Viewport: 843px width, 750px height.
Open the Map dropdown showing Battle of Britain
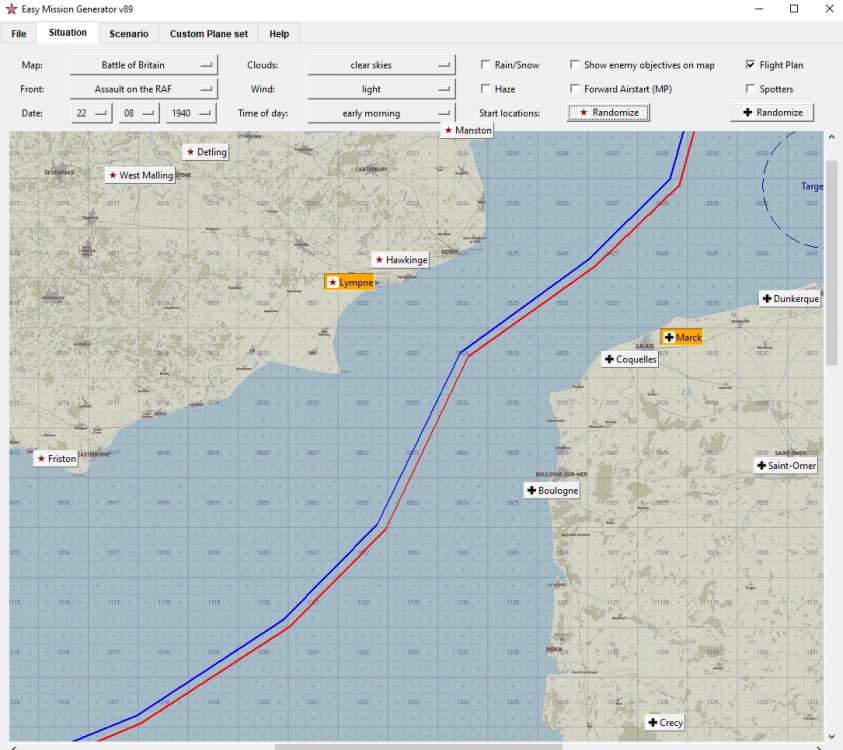[144, 65]
